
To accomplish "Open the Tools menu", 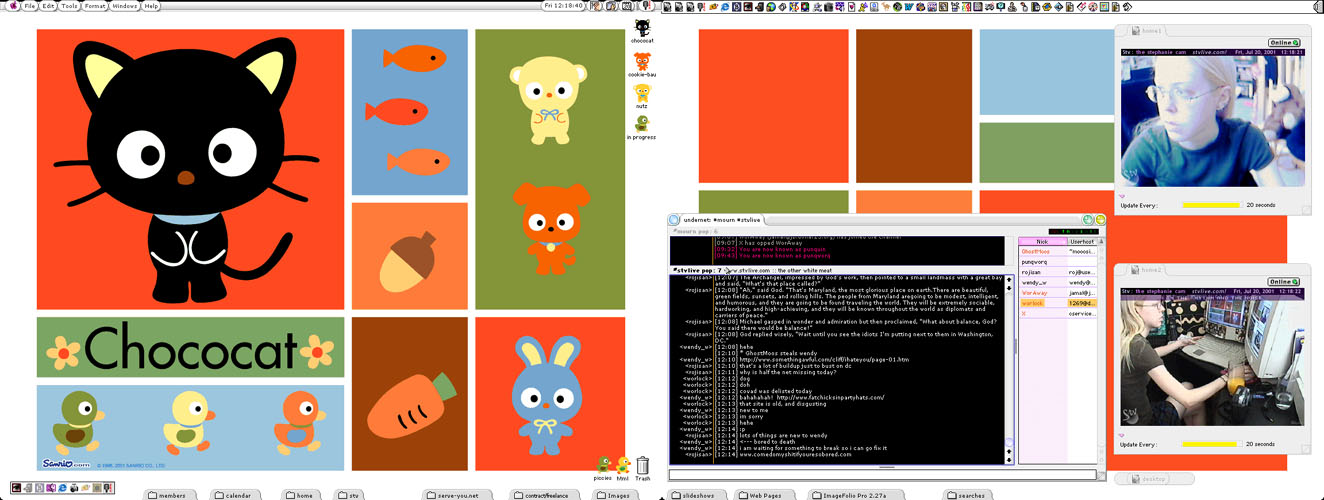I will 69,6.
